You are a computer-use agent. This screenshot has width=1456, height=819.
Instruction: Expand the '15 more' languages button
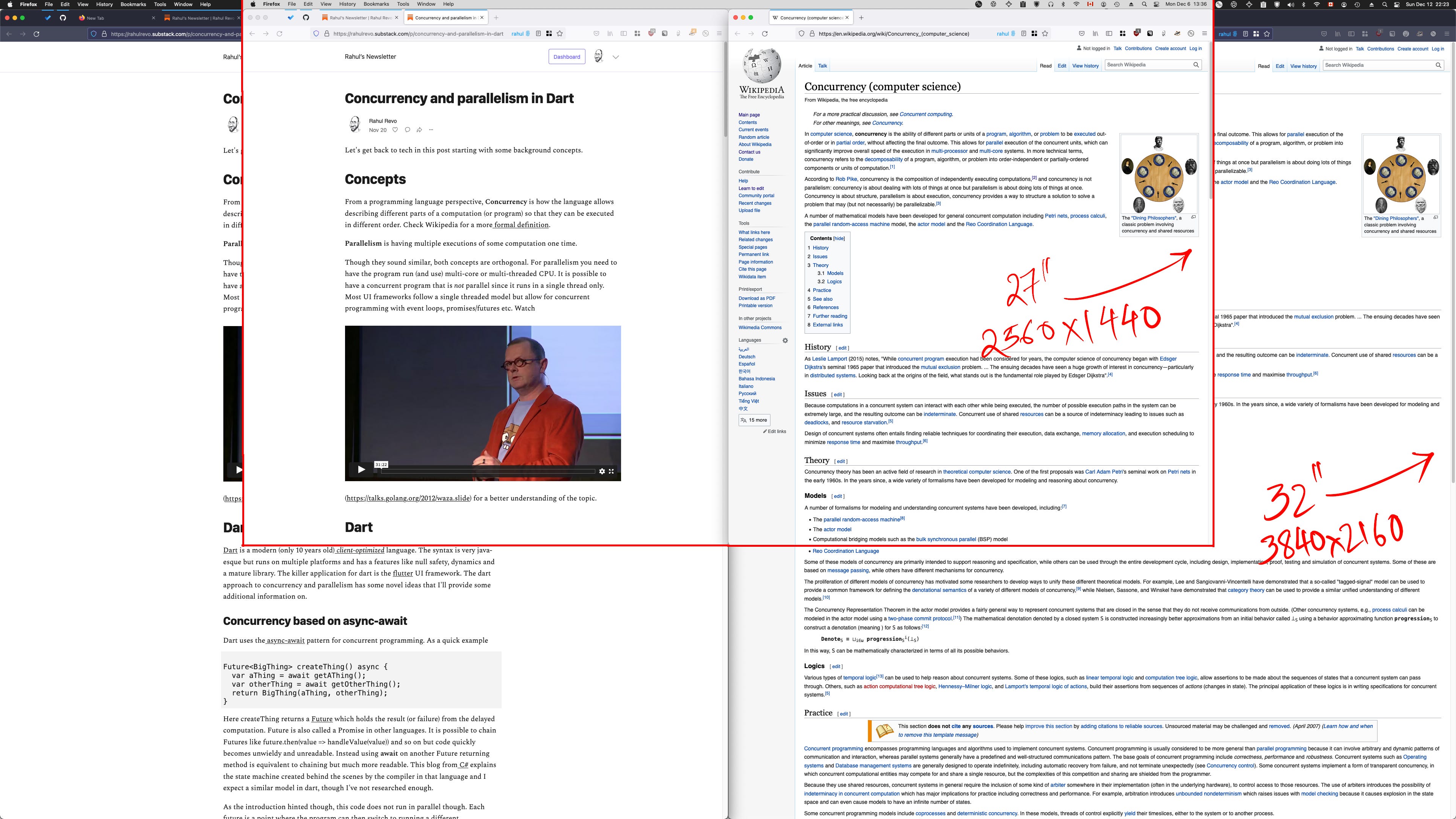click(x=754, y=420)
